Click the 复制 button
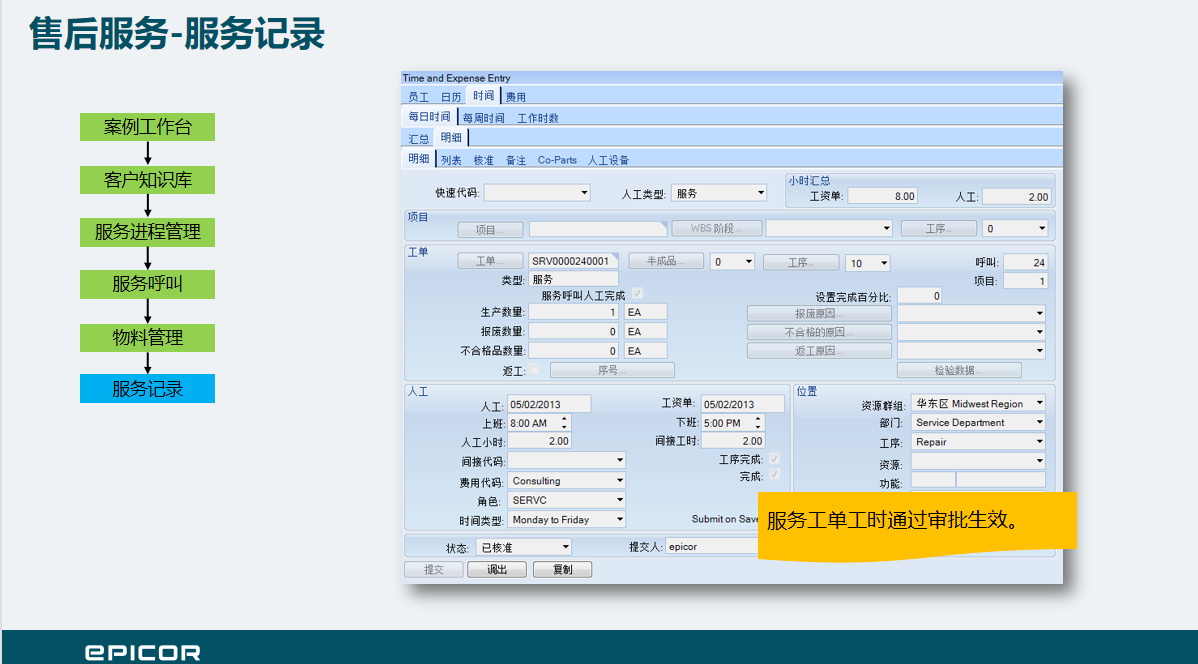 click(561, 569)
